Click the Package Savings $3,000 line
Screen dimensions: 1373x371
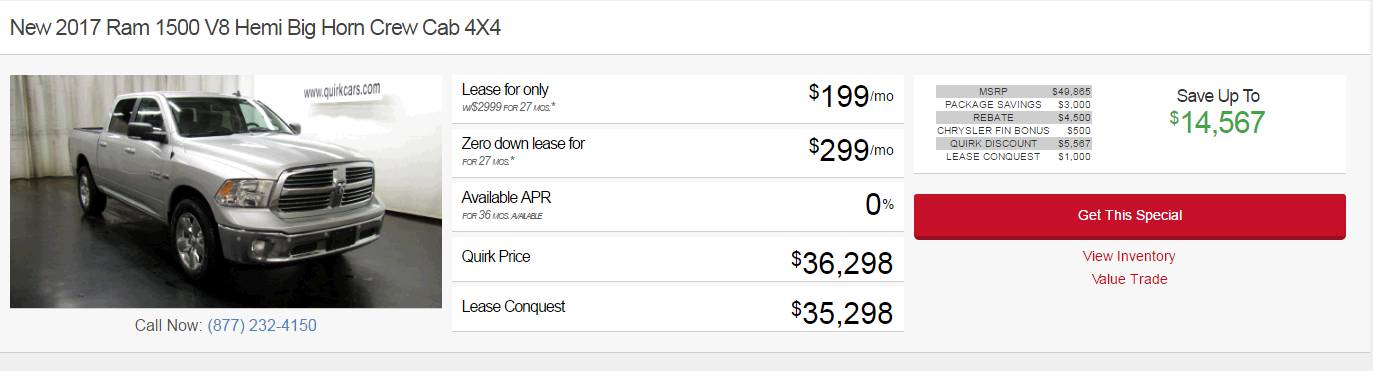coord(1014,104)
